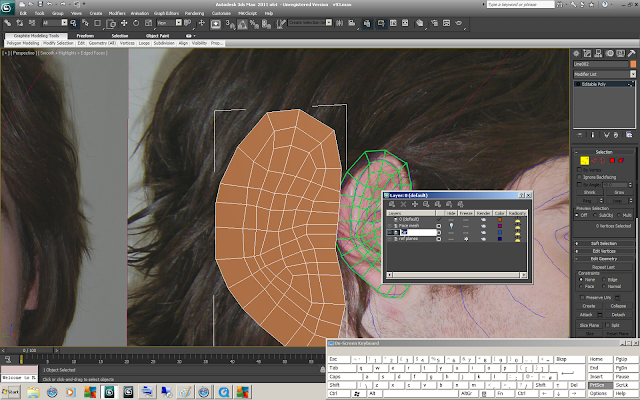Toggle the Preserve UVs checkbox
The image size is (640, 400).
580,295
